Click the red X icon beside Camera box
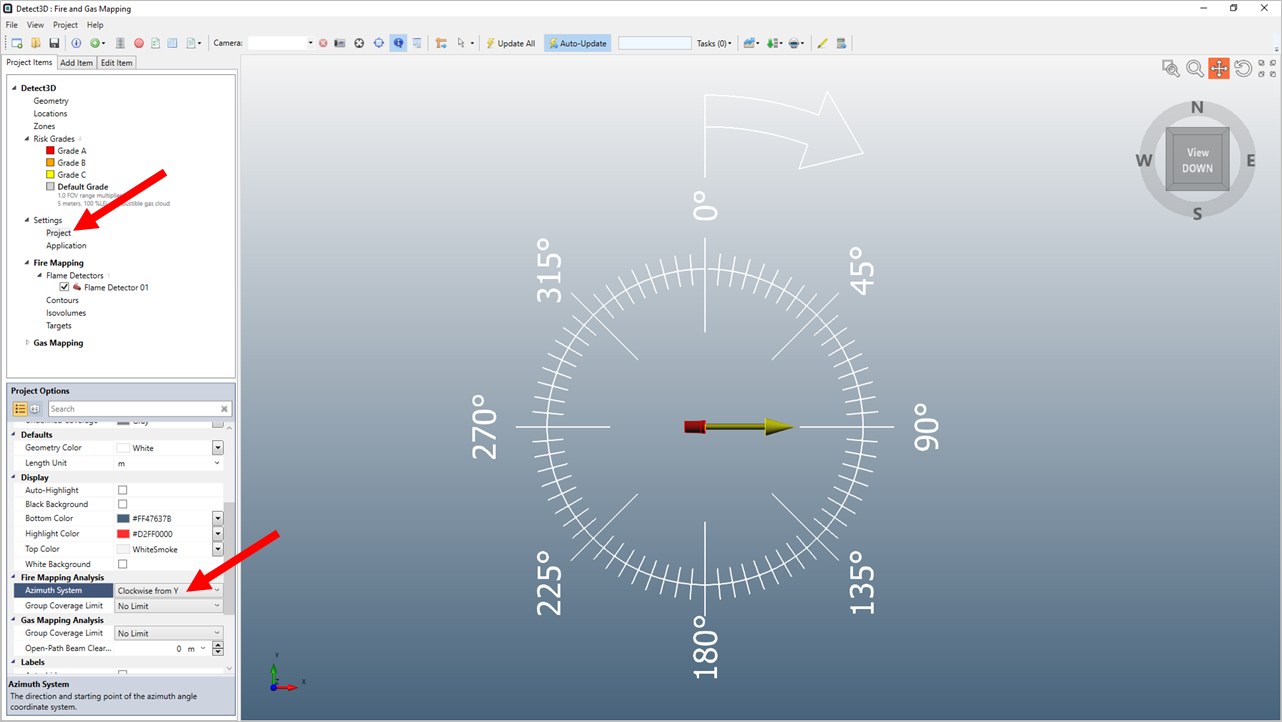 pos(323,43)
